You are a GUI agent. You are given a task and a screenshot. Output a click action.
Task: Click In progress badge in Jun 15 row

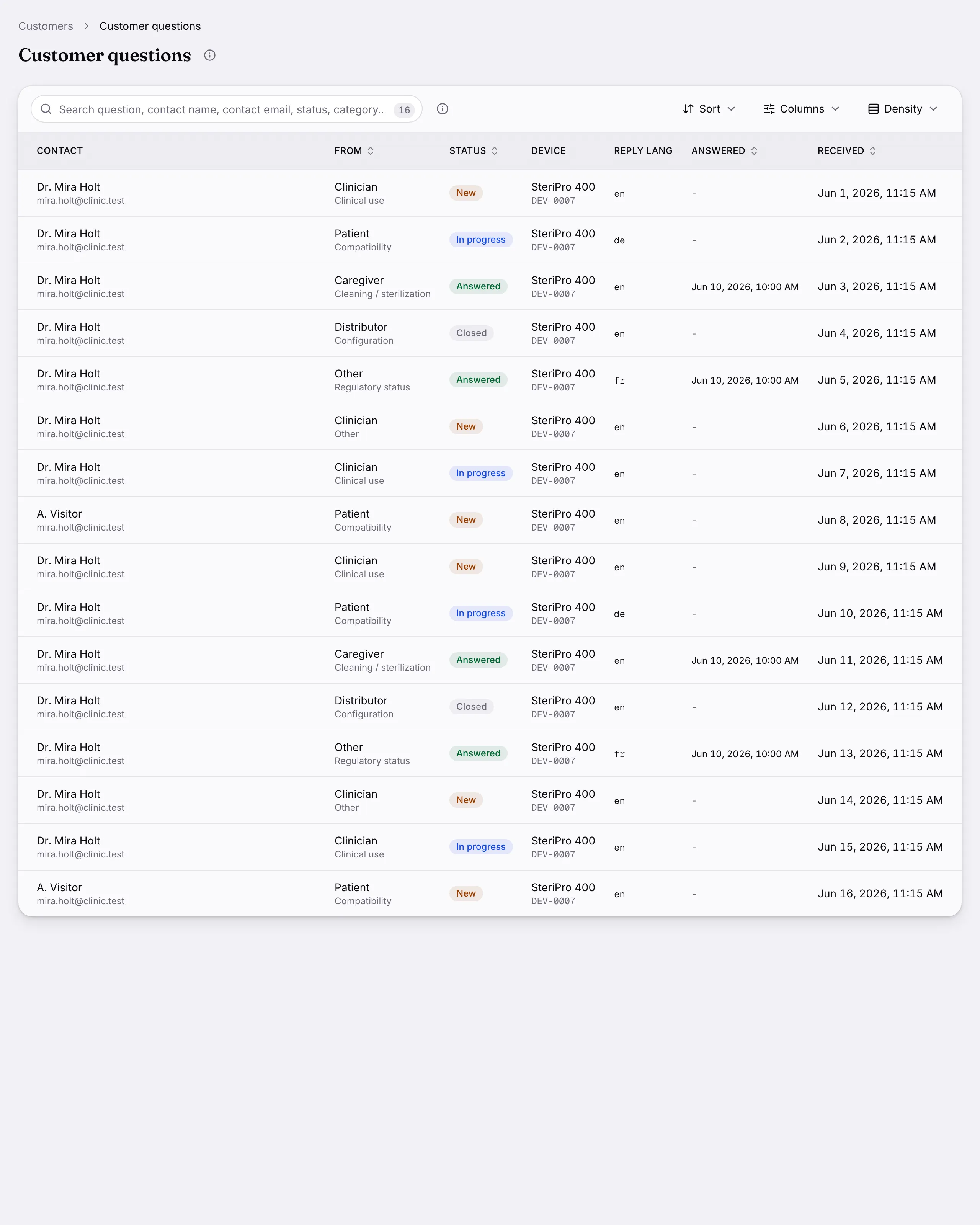pos(481,847)
